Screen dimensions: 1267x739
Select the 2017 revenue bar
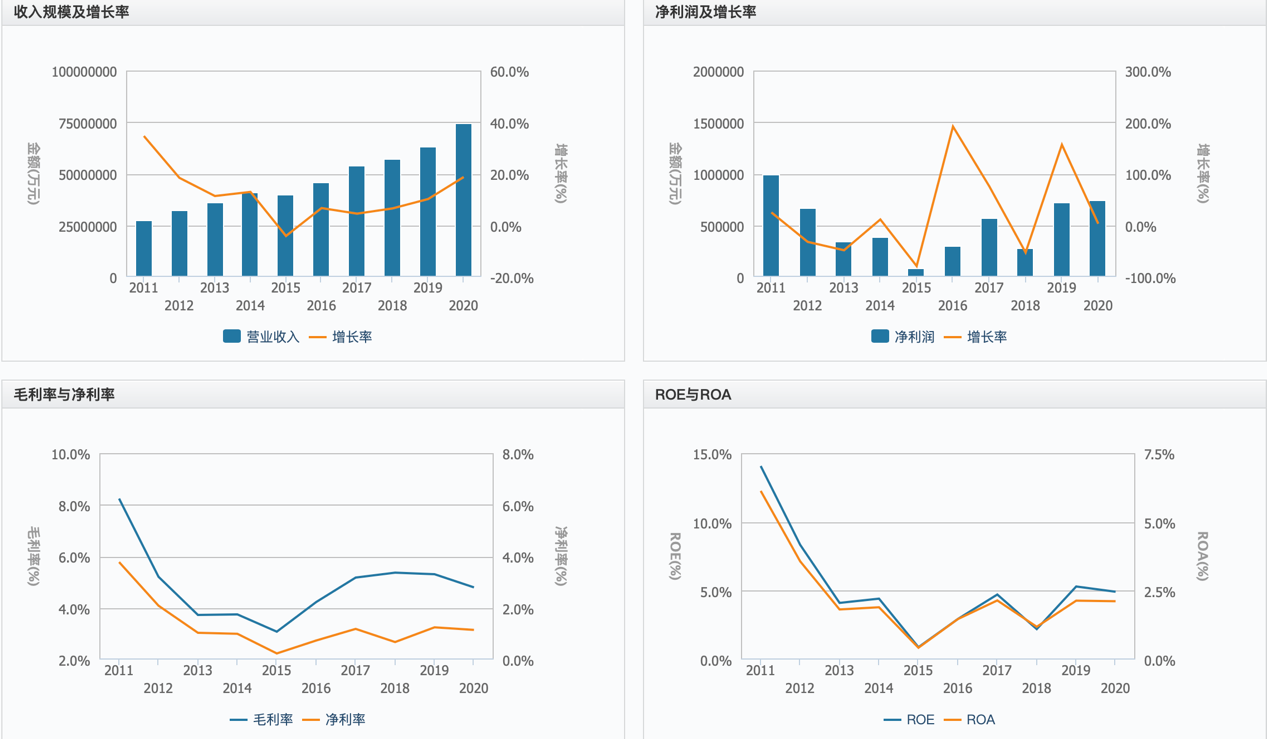(357, 221)
